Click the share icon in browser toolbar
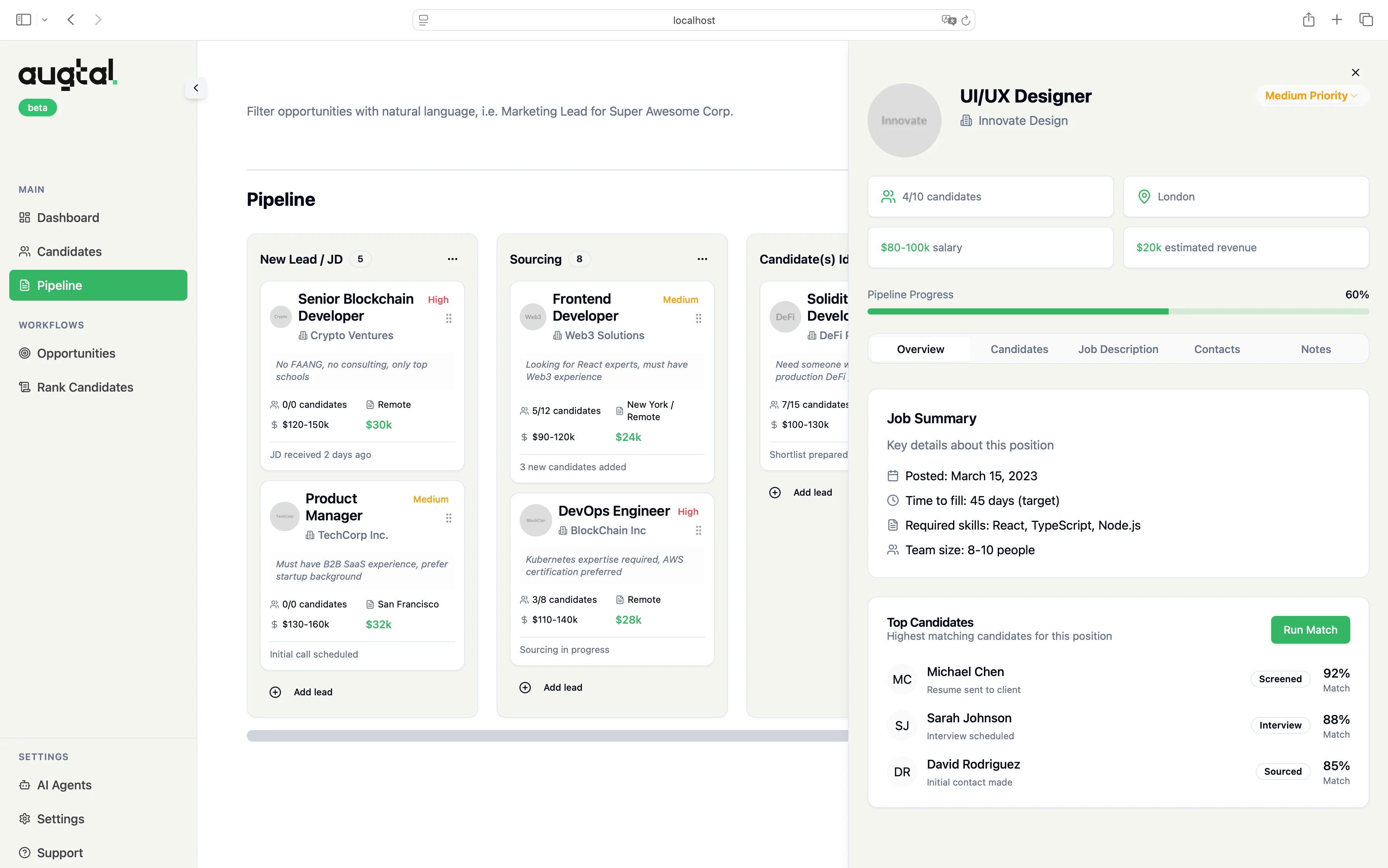Screen dimensions: 1388x868 [x=1309, y=19]
